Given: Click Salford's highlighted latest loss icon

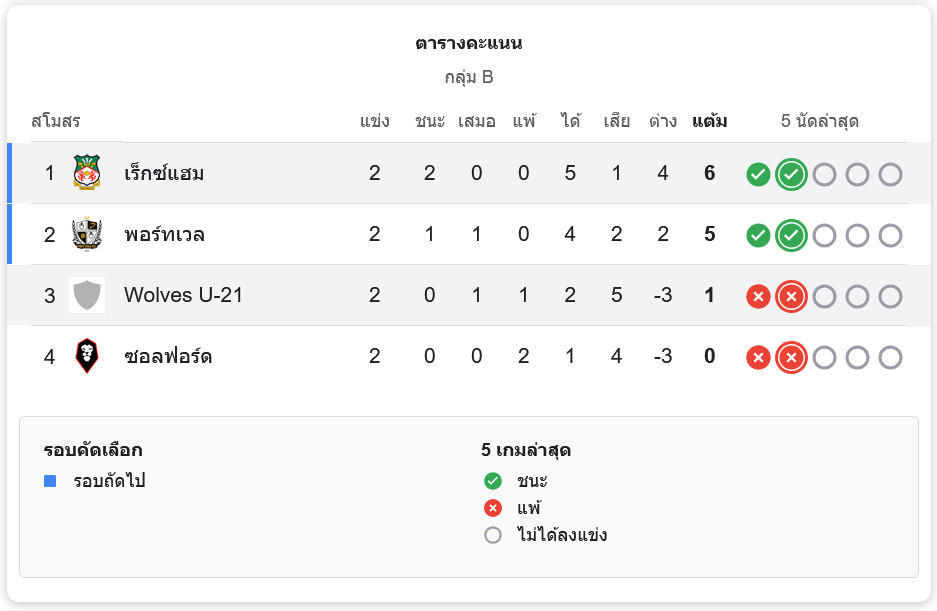Looking at the screenshot, I should (x=791, y=358).
